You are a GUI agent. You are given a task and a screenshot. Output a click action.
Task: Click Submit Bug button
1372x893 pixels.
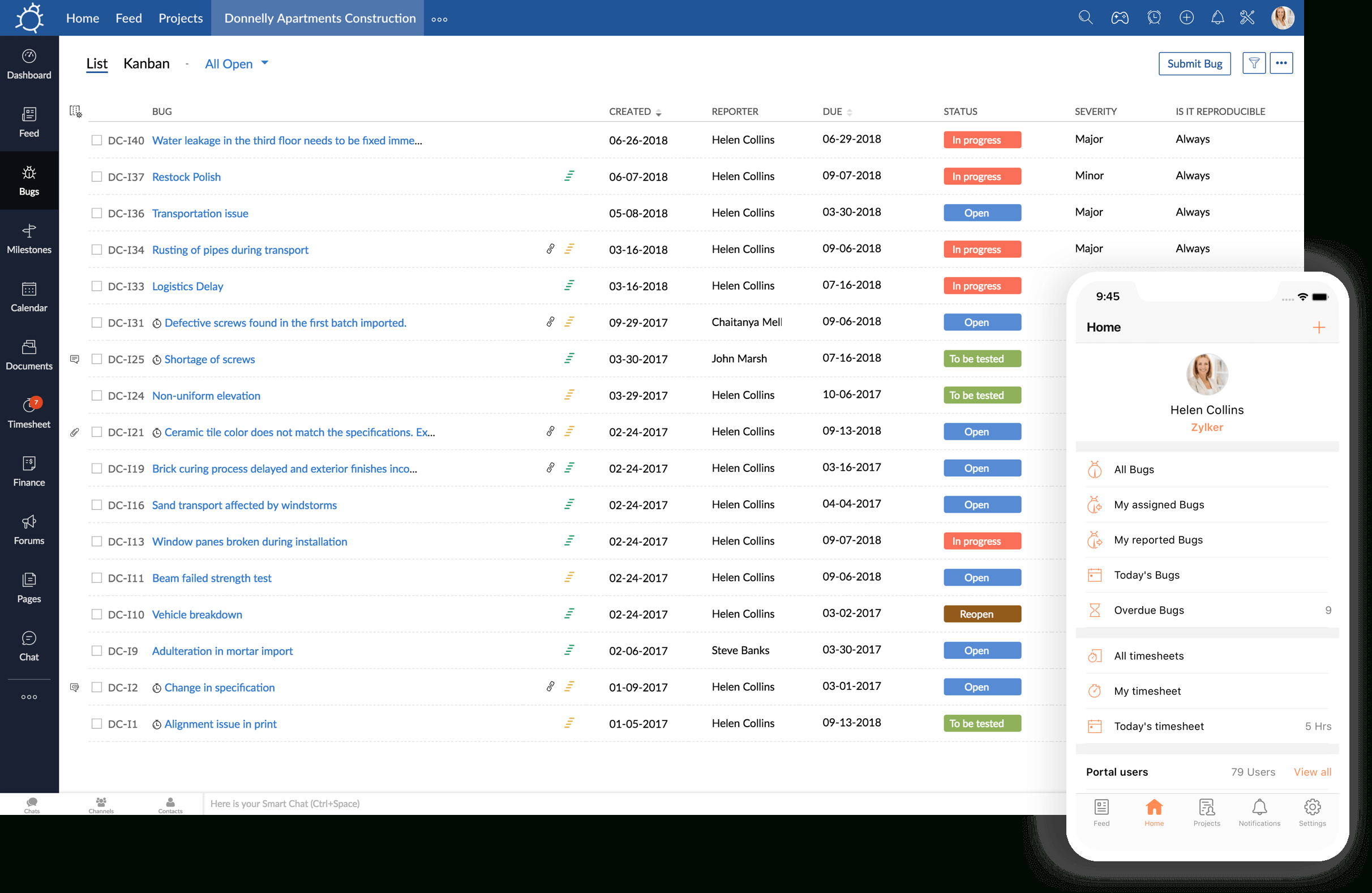(1193, 63)
